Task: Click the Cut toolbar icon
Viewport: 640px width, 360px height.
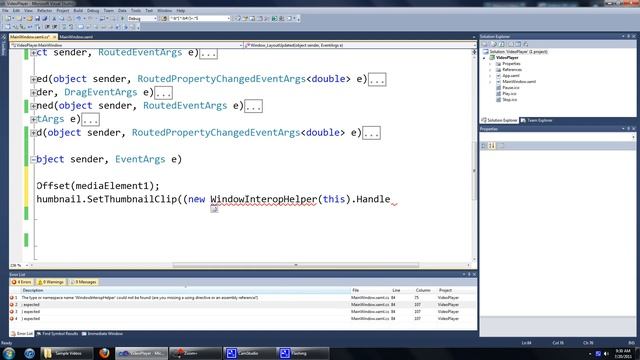Action: [54, 18]
